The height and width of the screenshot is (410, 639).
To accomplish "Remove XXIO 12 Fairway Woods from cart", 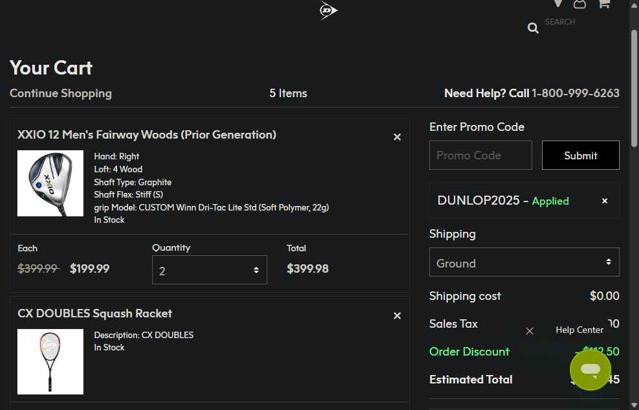I will [x=397, y=137].
